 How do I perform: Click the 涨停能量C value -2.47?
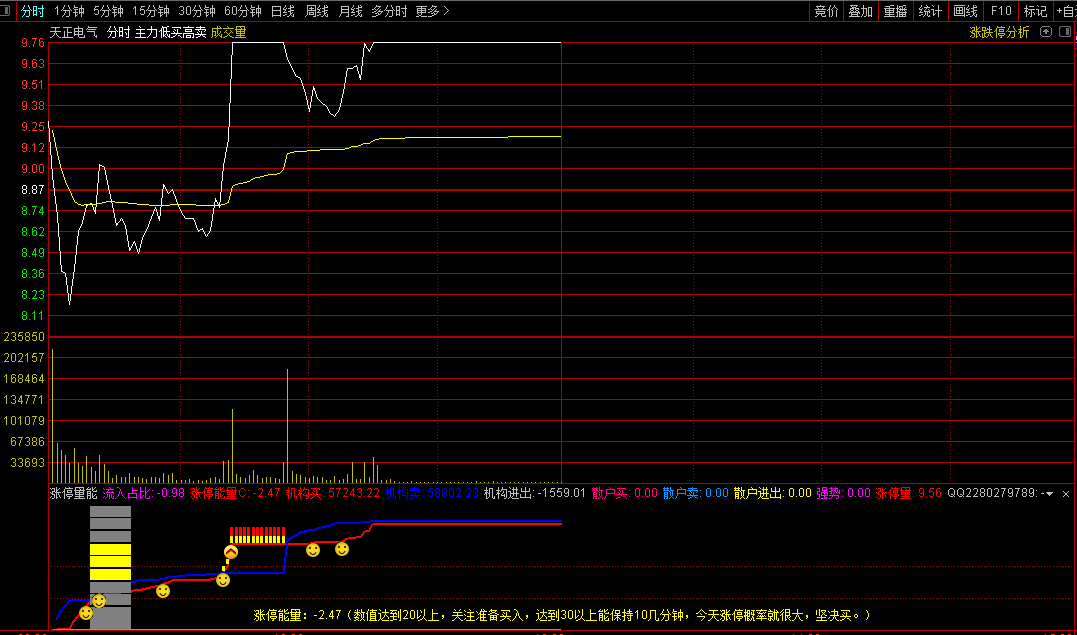coord(266,493)
